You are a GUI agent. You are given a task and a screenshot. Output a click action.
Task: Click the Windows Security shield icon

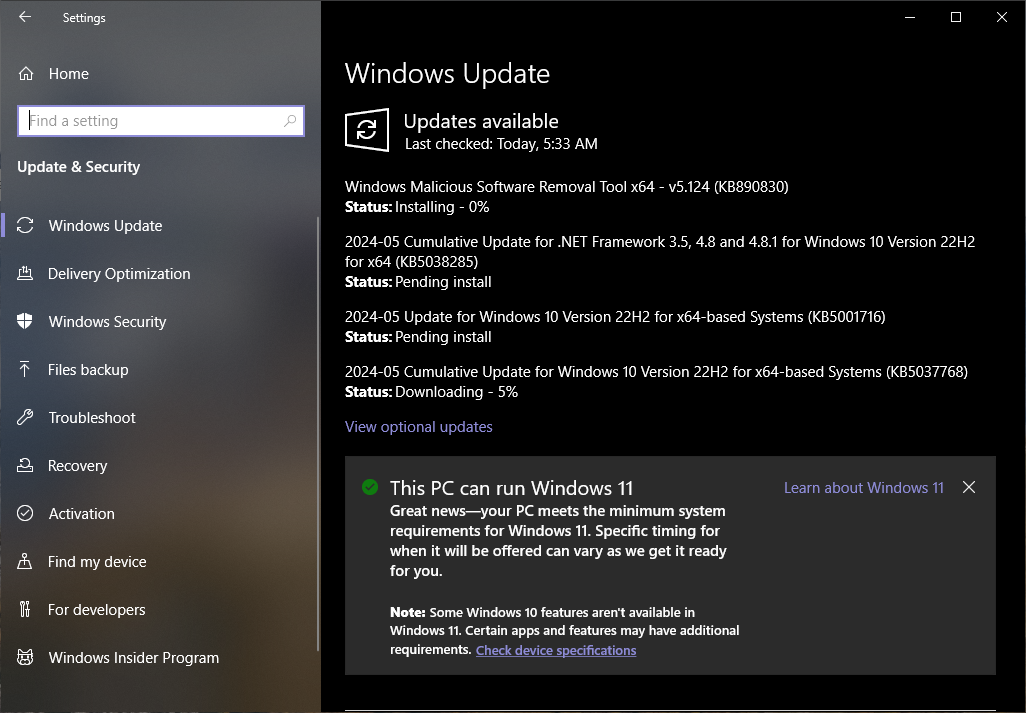tap(25, 321)
